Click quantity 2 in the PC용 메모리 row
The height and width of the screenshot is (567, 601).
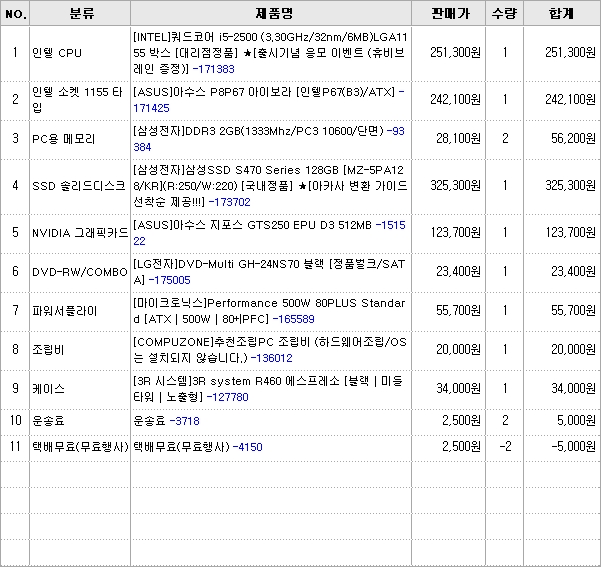click(x=505, y=138)
